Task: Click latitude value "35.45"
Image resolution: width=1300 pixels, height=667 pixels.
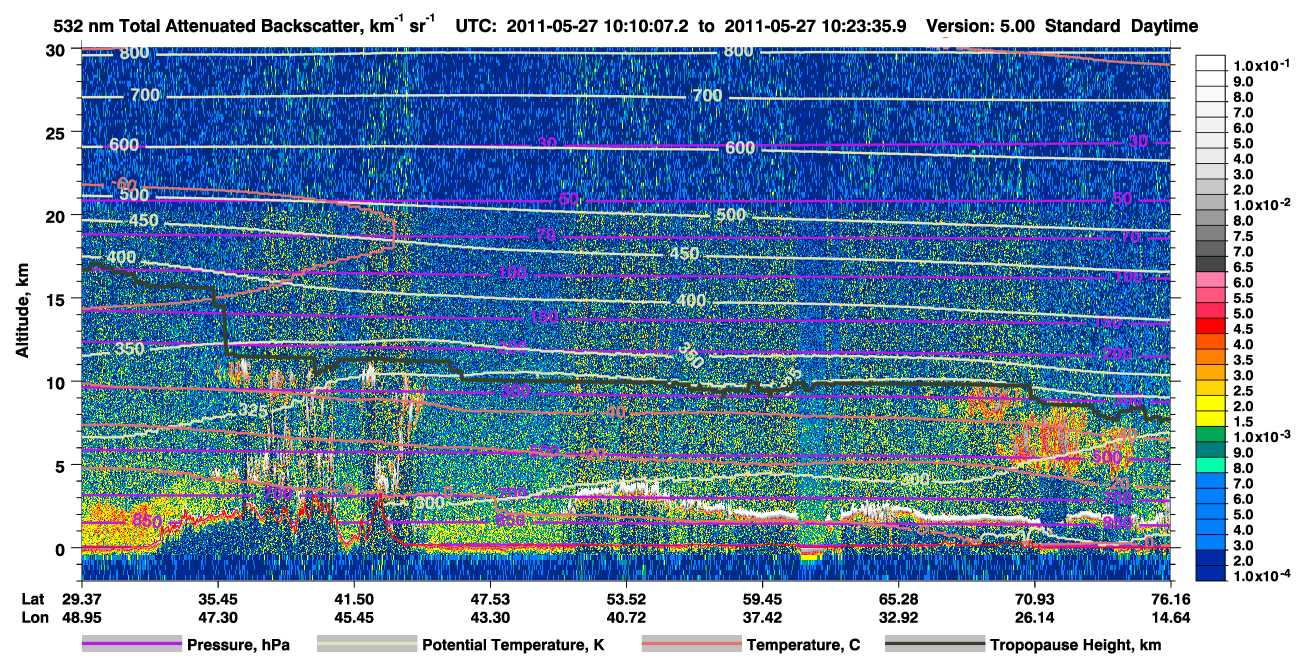Action: click(218, 599)
